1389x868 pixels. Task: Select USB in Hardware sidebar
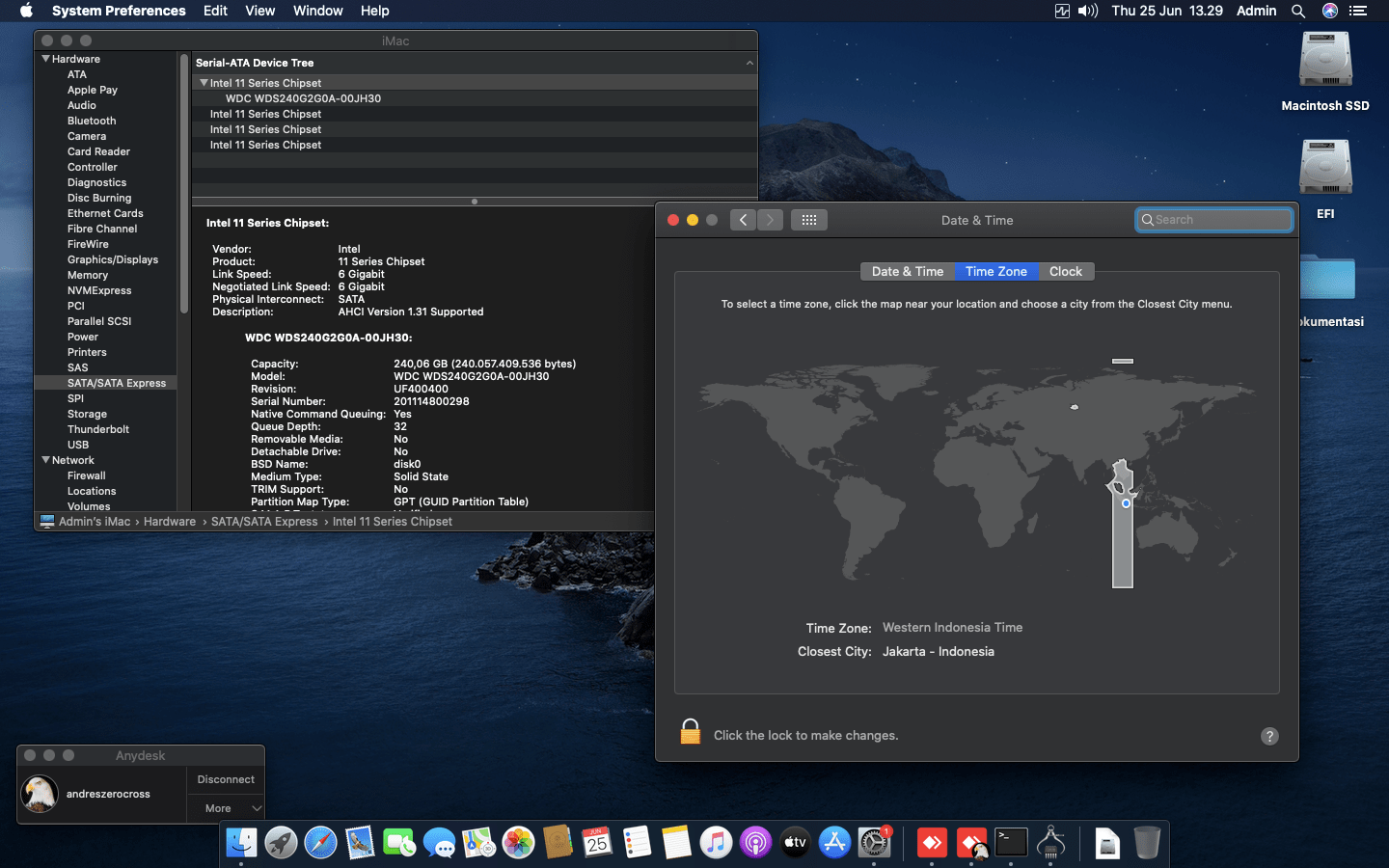click(x=78, y=445)
